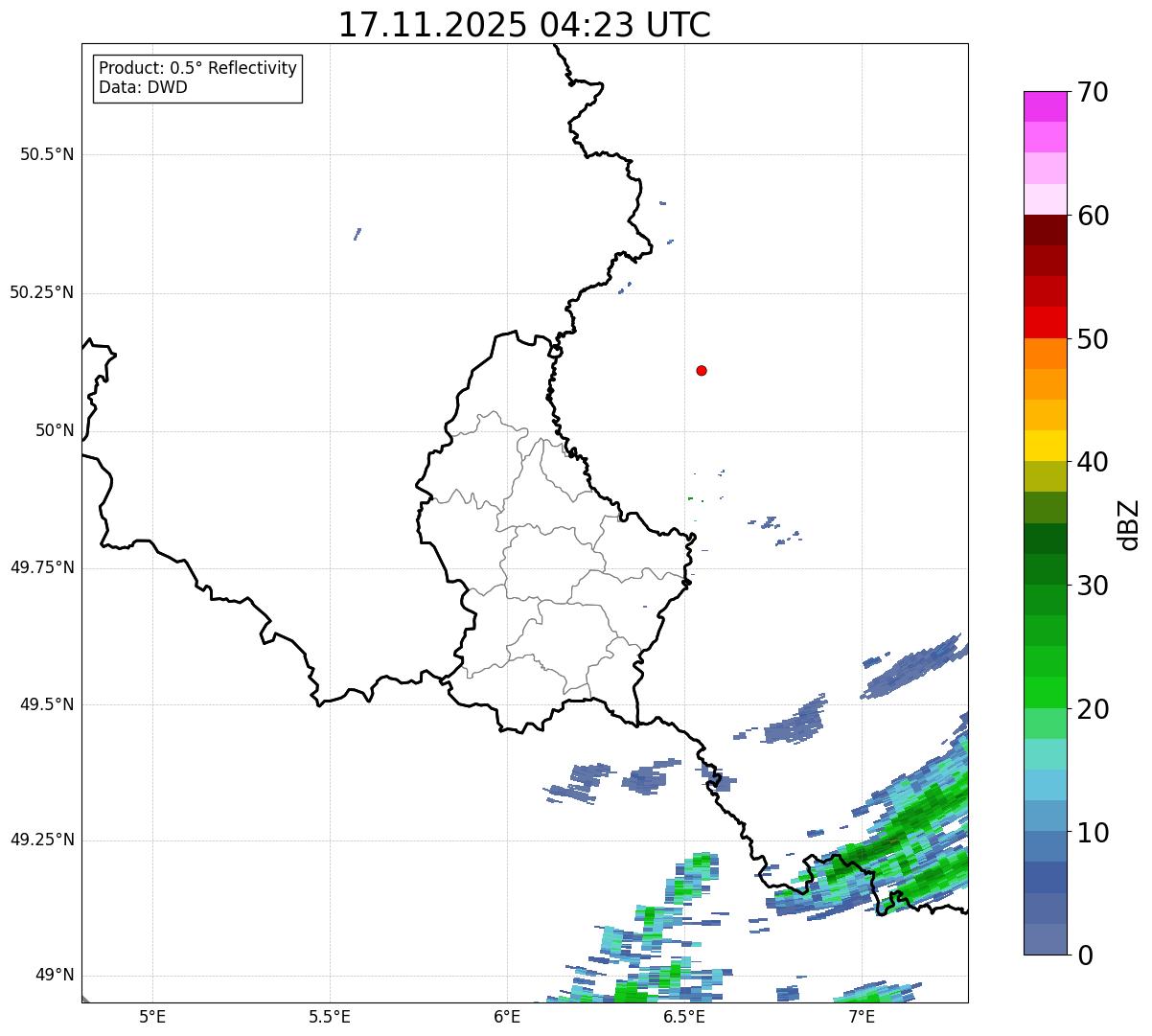Click the red station marker dot
Image resolution: width=1152 pixels, height=1036 pixels.
(x=702, y=370)
